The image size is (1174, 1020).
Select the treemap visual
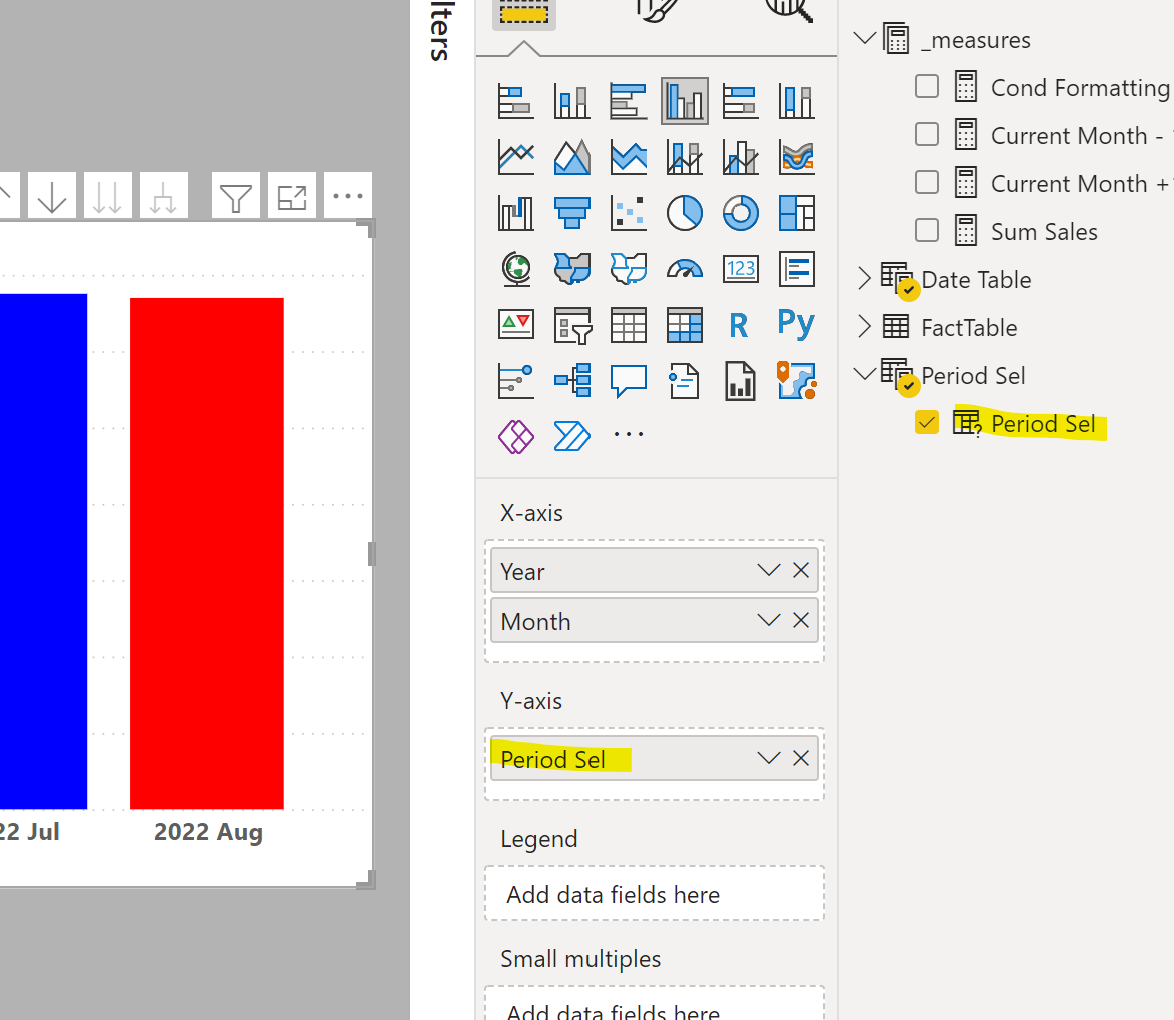797,213
